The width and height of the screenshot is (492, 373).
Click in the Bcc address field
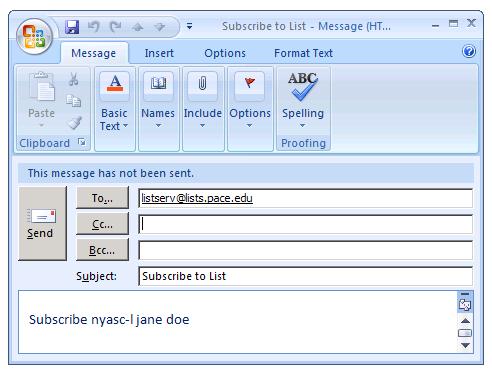click(x=305, y=250)
